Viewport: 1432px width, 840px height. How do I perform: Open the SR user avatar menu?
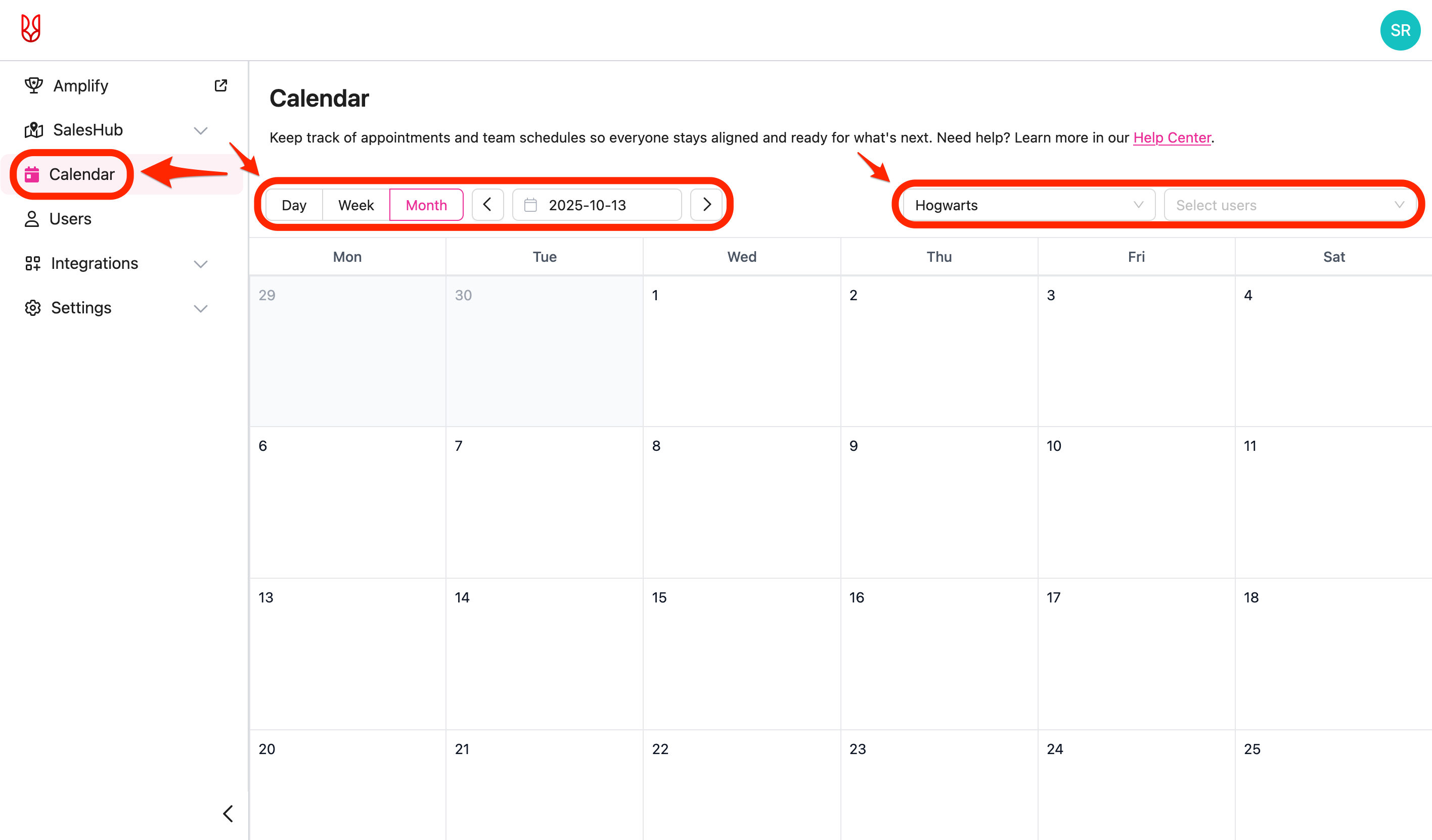pos(1400,30)
